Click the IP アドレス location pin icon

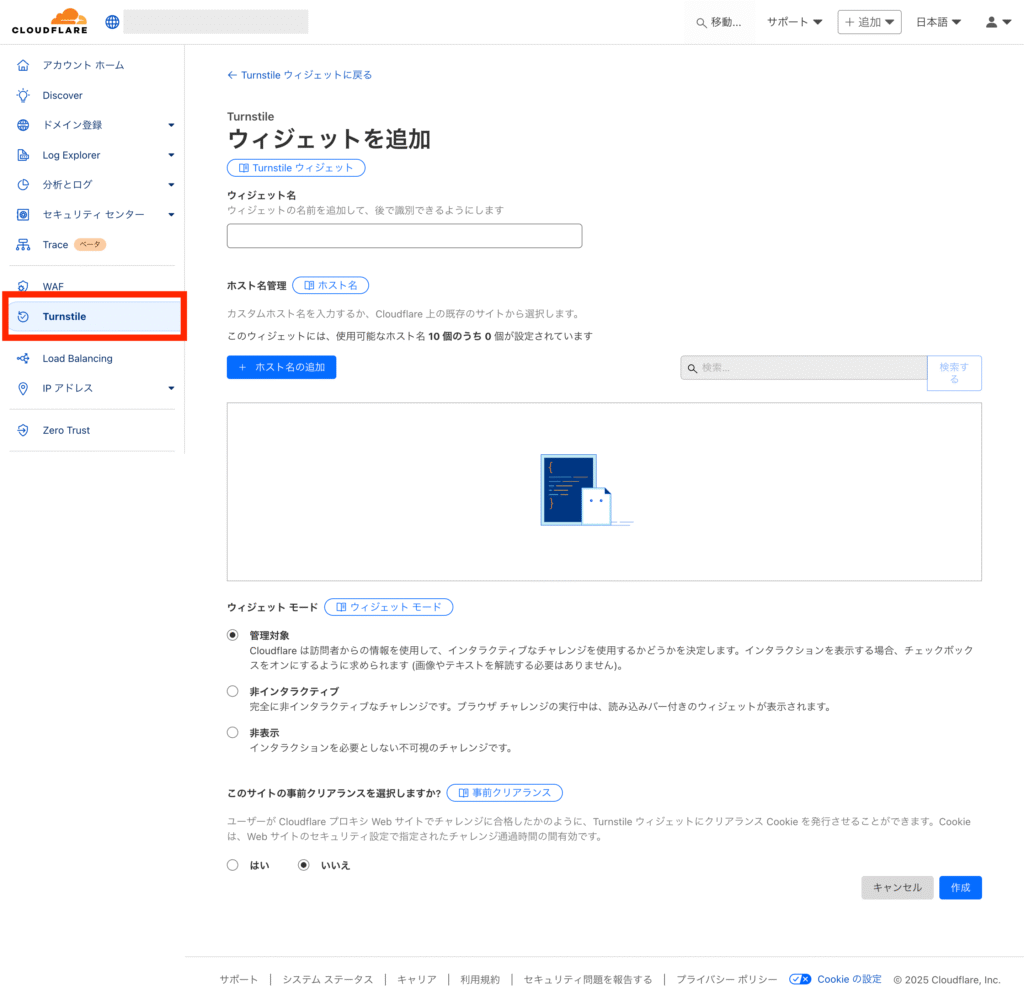tap(23, 388)
